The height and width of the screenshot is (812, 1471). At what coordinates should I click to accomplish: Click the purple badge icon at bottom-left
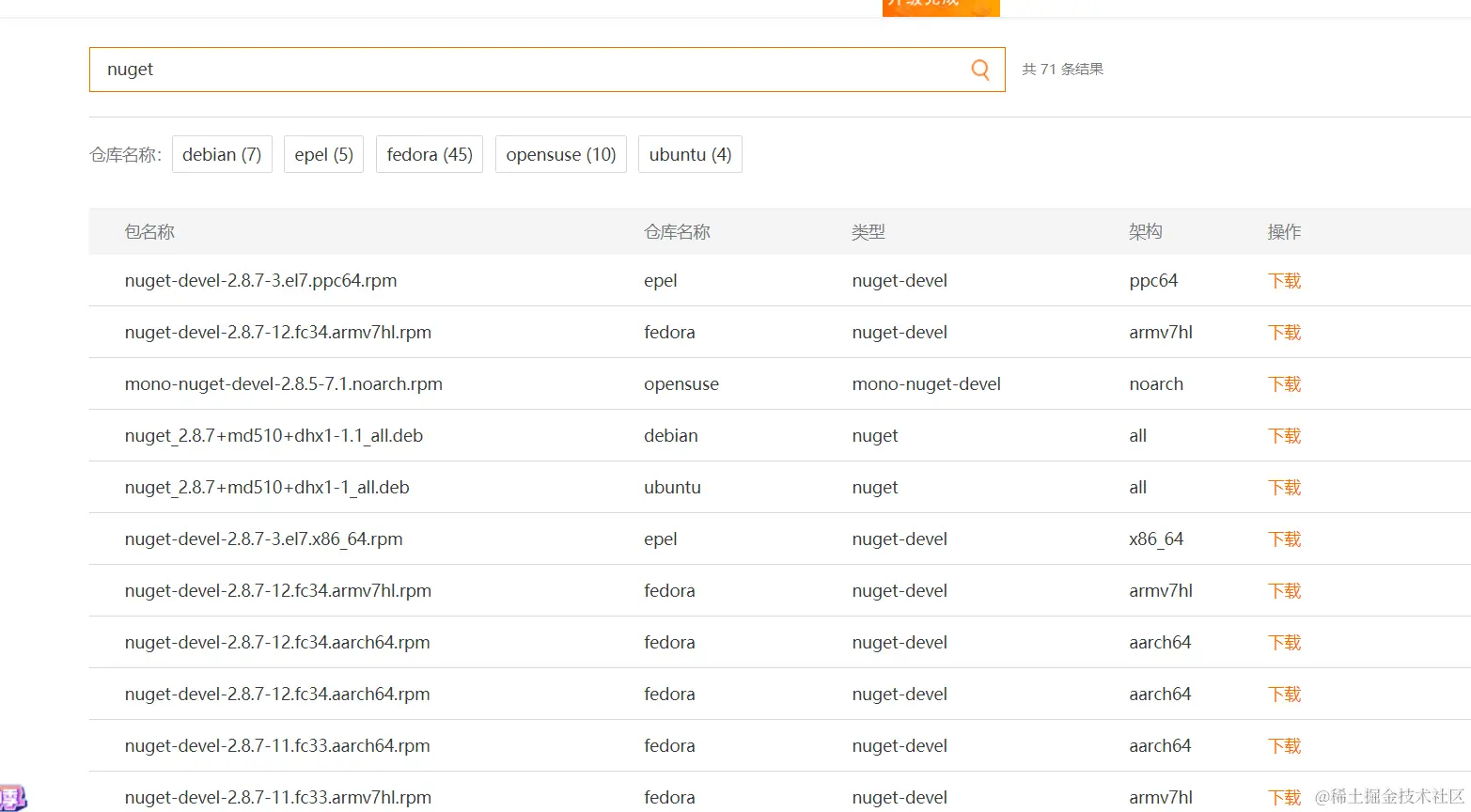tap(12, 799)
